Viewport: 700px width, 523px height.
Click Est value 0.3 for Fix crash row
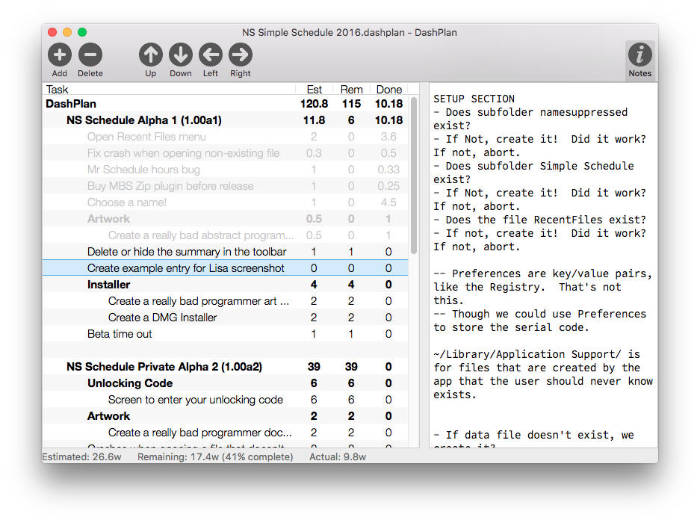tap(314, 153)
